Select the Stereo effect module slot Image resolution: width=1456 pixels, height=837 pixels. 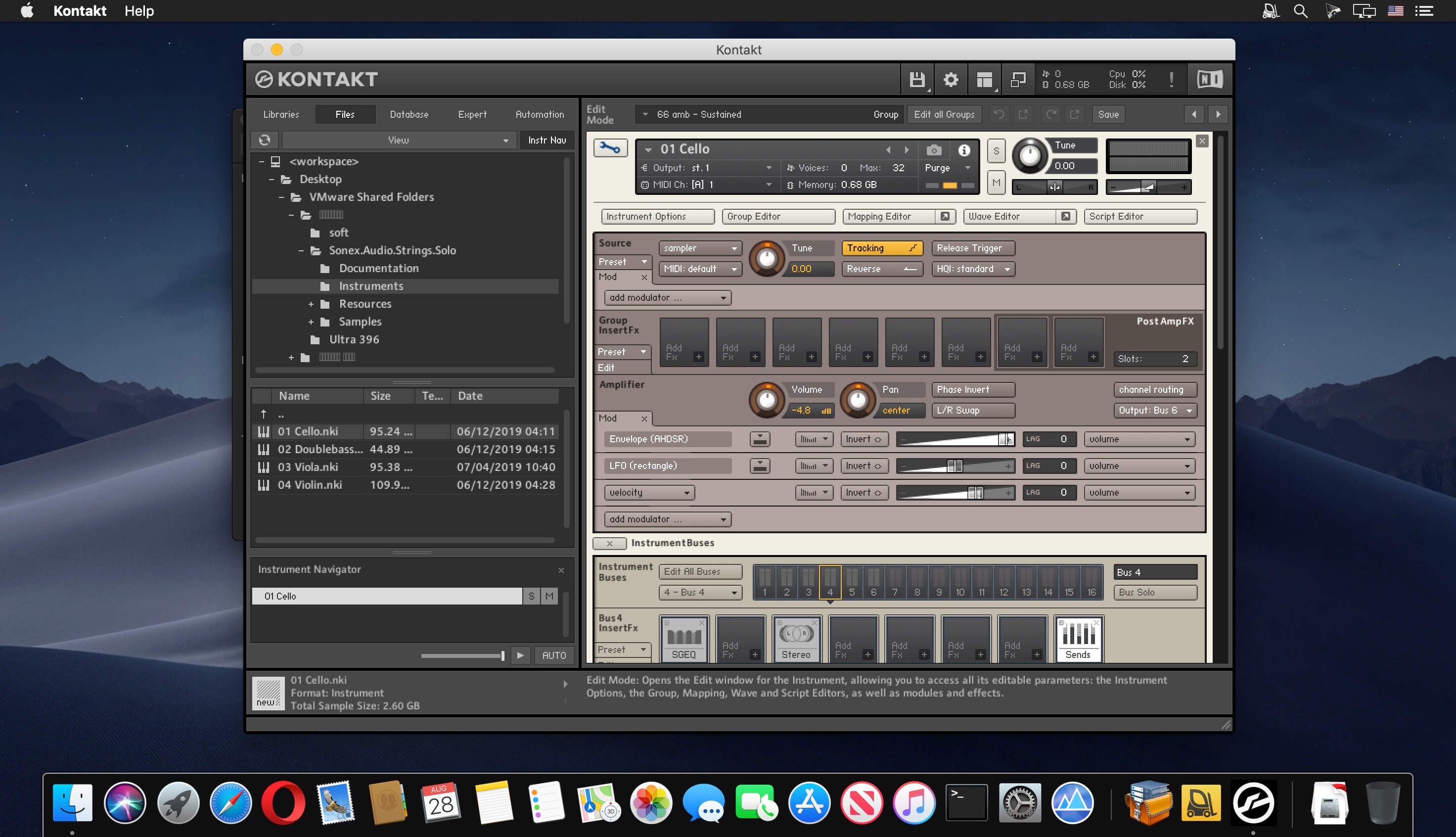click(796, 639)
